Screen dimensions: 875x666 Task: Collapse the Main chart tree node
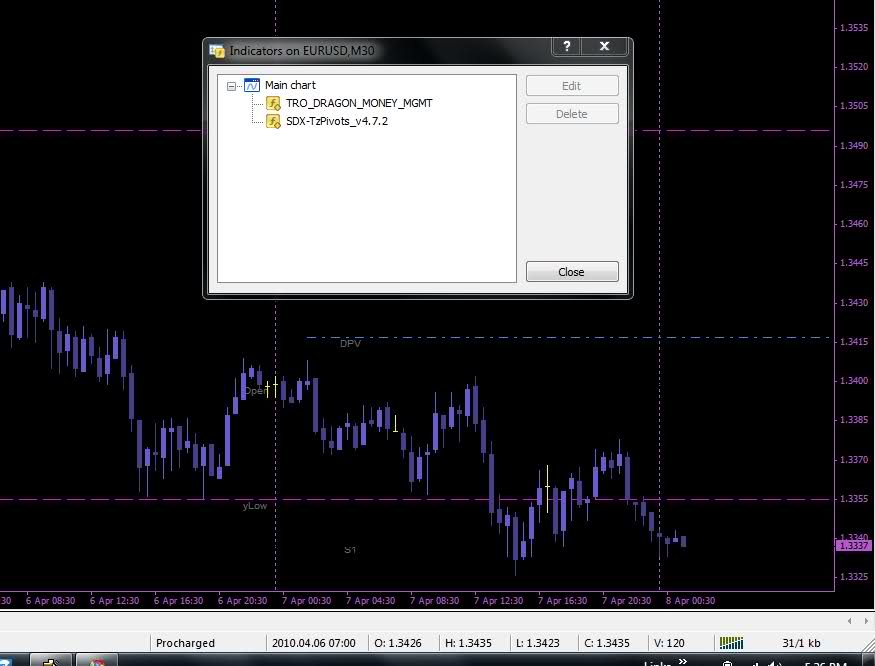[x=232, y=86]
